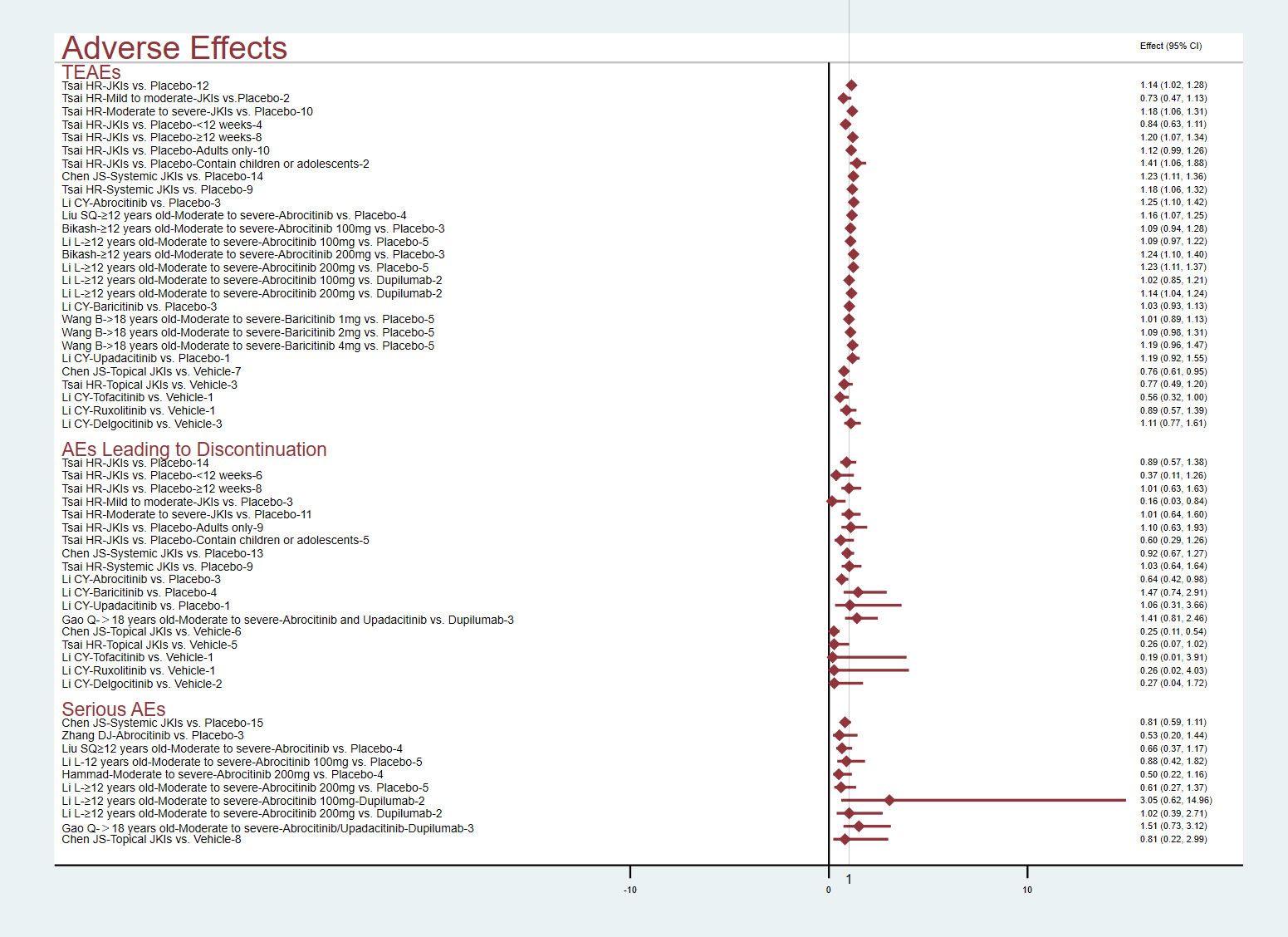Click 'Chen JS-Systemic JKIs vs. Placebo-15' row
The image size is (1288, 937).
click(163, 723)
